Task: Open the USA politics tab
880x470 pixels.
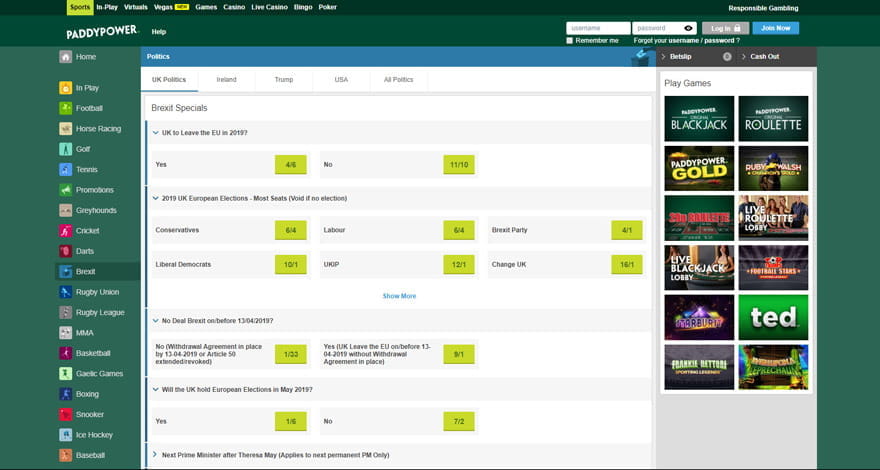Action: tap(341, 80)
